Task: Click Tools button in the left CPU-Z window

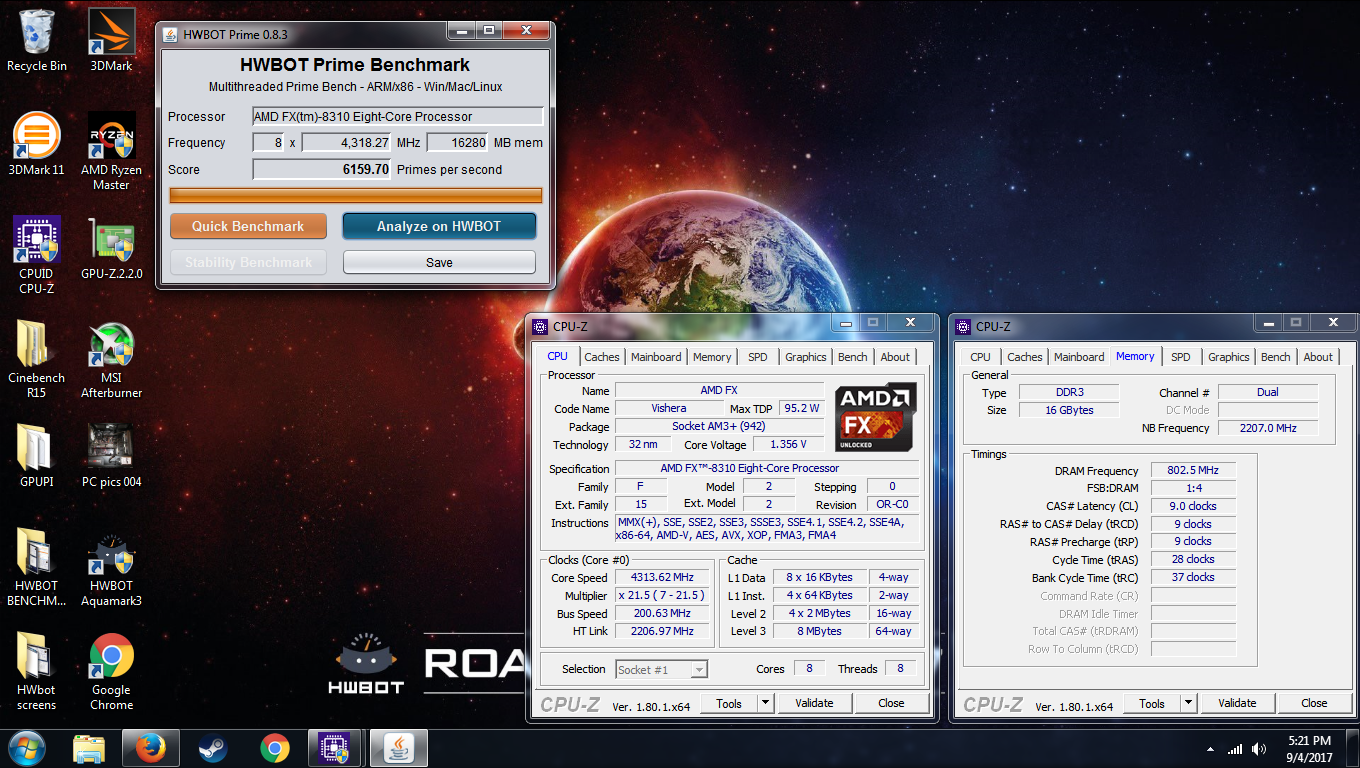Action: (729, 703)
